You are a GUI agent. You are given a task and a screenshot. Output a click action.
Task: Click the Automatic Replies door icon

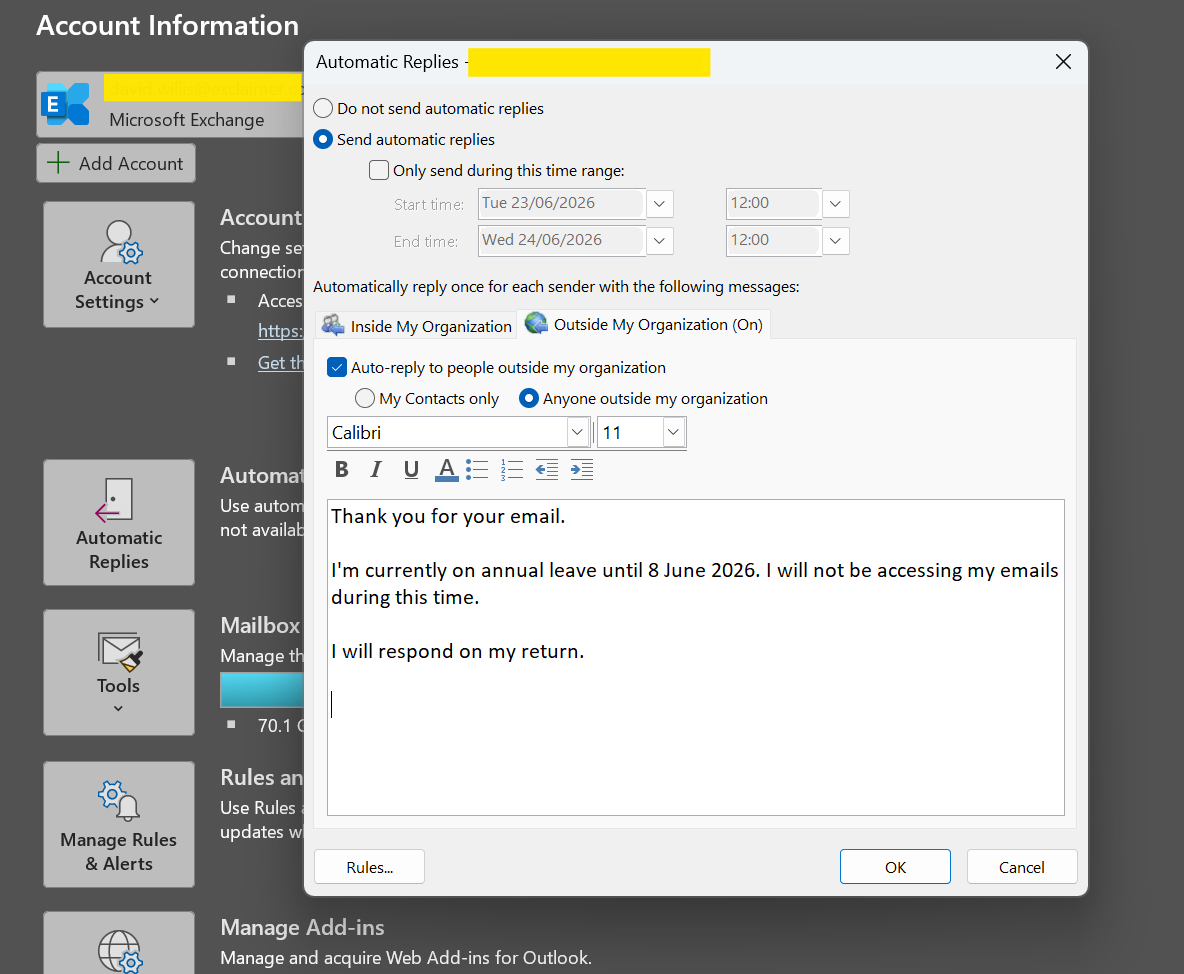pos(114,500)
